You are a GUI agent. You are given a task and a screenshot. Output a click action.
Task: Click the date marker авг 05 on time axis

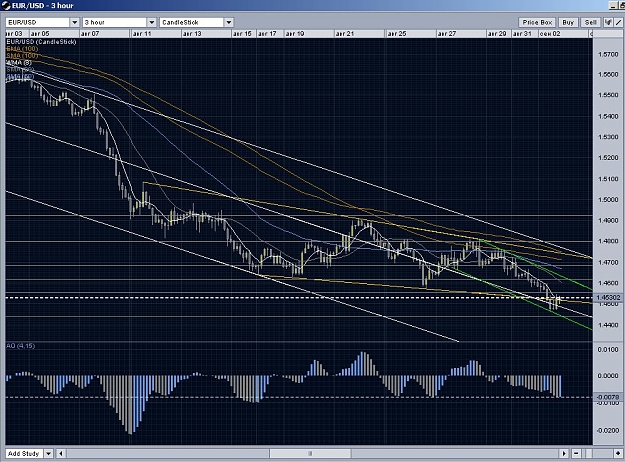[40, 34]
